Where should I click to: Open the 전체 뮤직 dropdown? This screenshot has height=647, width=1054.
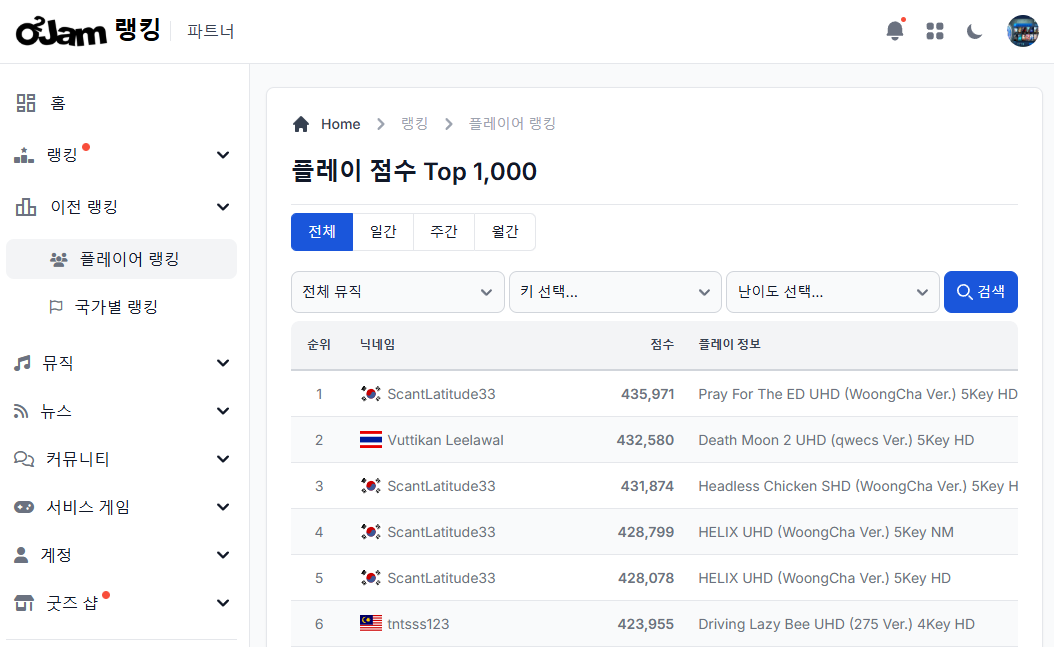click(x=397, y=292)
